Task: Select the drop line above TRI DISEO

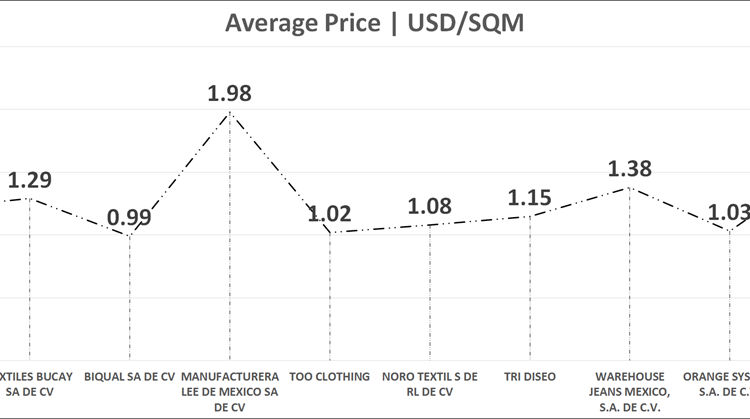Action: click(530, 290)
